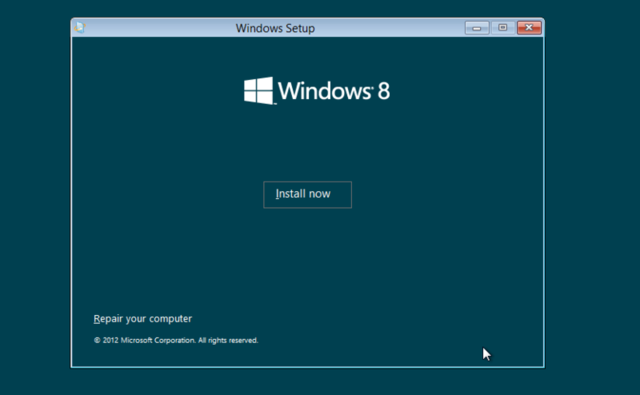Minimize the Windows Setup window
The width and height of the screenshot is (640, 395).
[477, 28]
